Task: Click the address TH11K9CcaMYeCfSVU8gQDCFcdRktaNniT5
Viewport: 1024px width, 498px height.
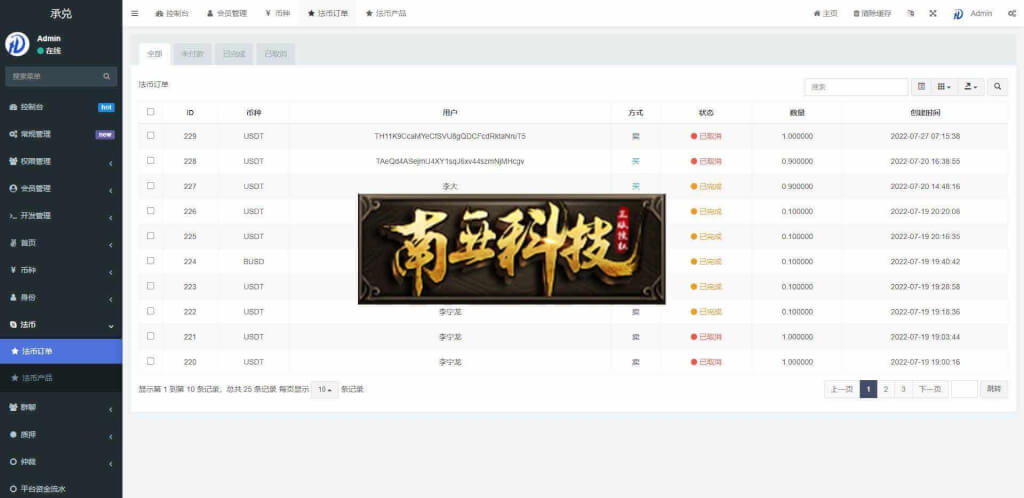Action: (x=450, y=136)
